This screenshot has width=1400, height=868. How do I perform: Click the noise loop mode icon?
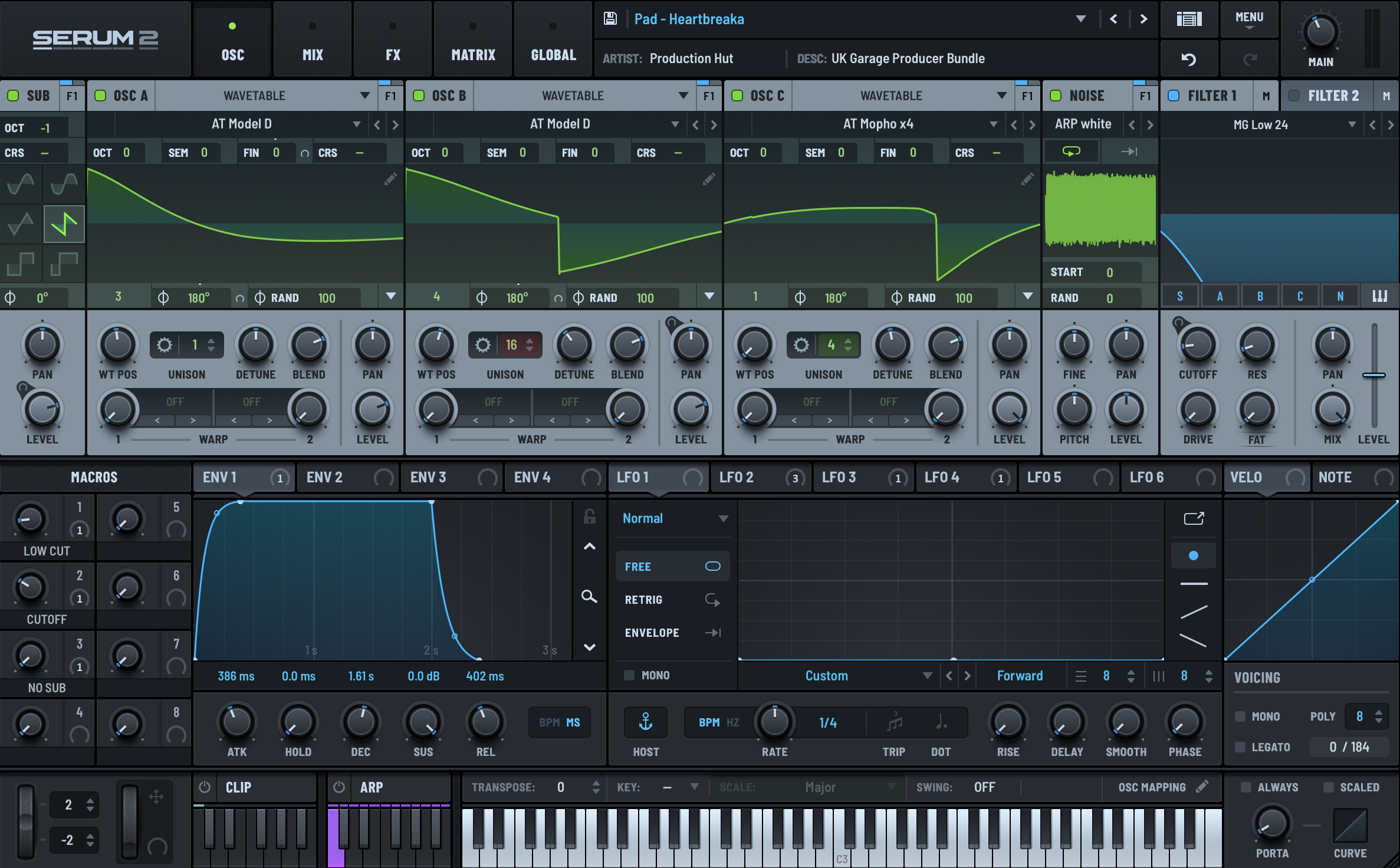pos(1071,152)
